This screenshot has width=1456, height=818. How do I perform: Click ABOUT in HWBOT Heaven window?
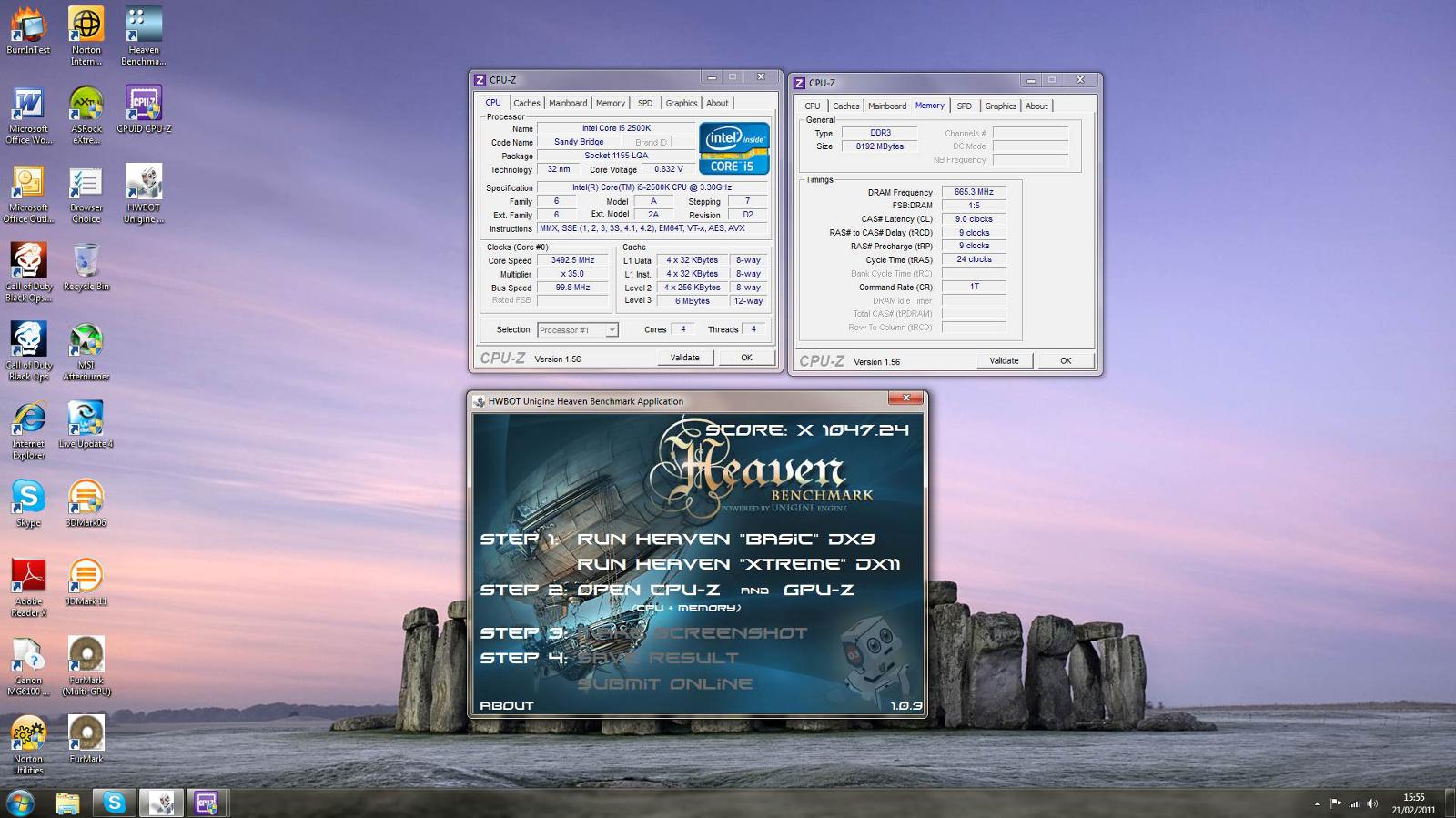point(506,705)
